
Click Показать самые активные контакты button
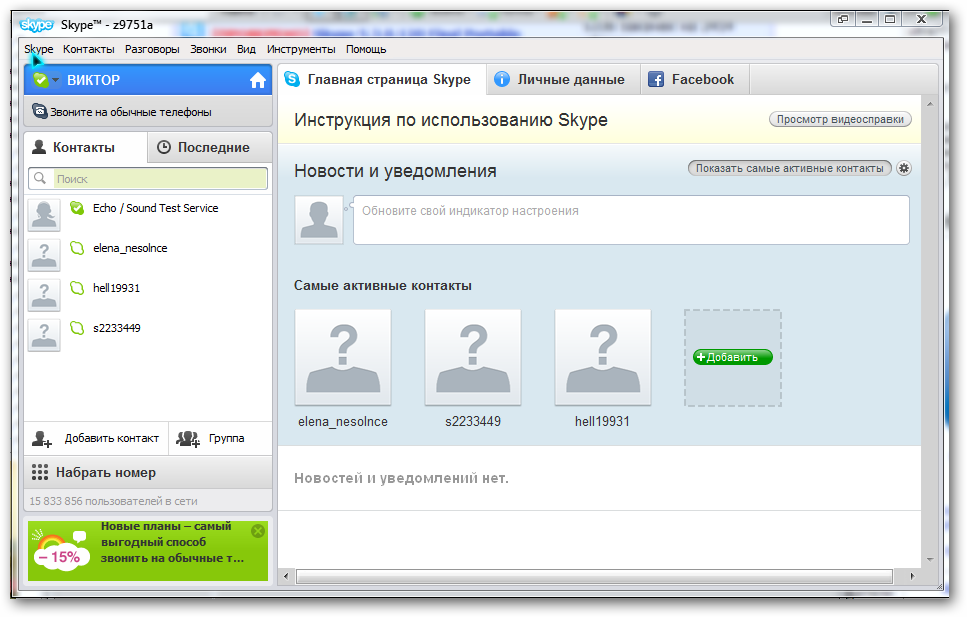point(789,168)
